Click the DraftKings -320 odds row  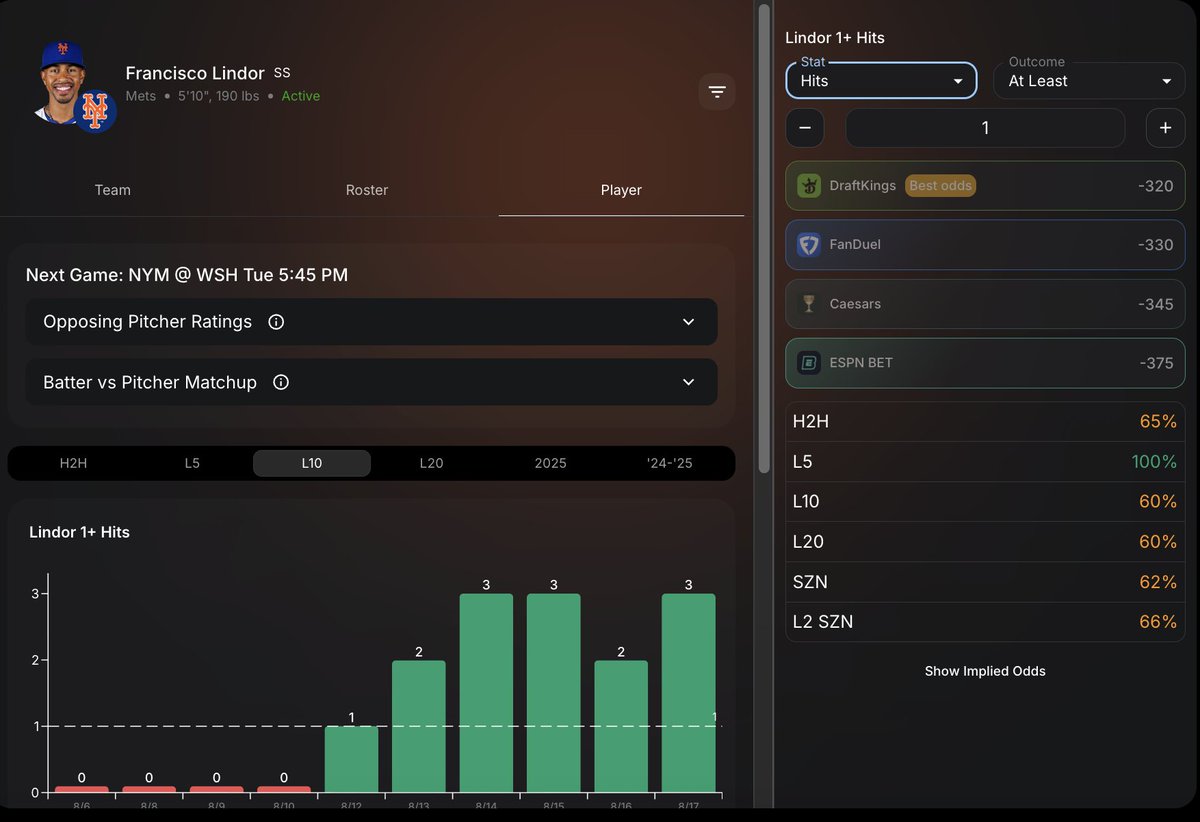point(985,186)
